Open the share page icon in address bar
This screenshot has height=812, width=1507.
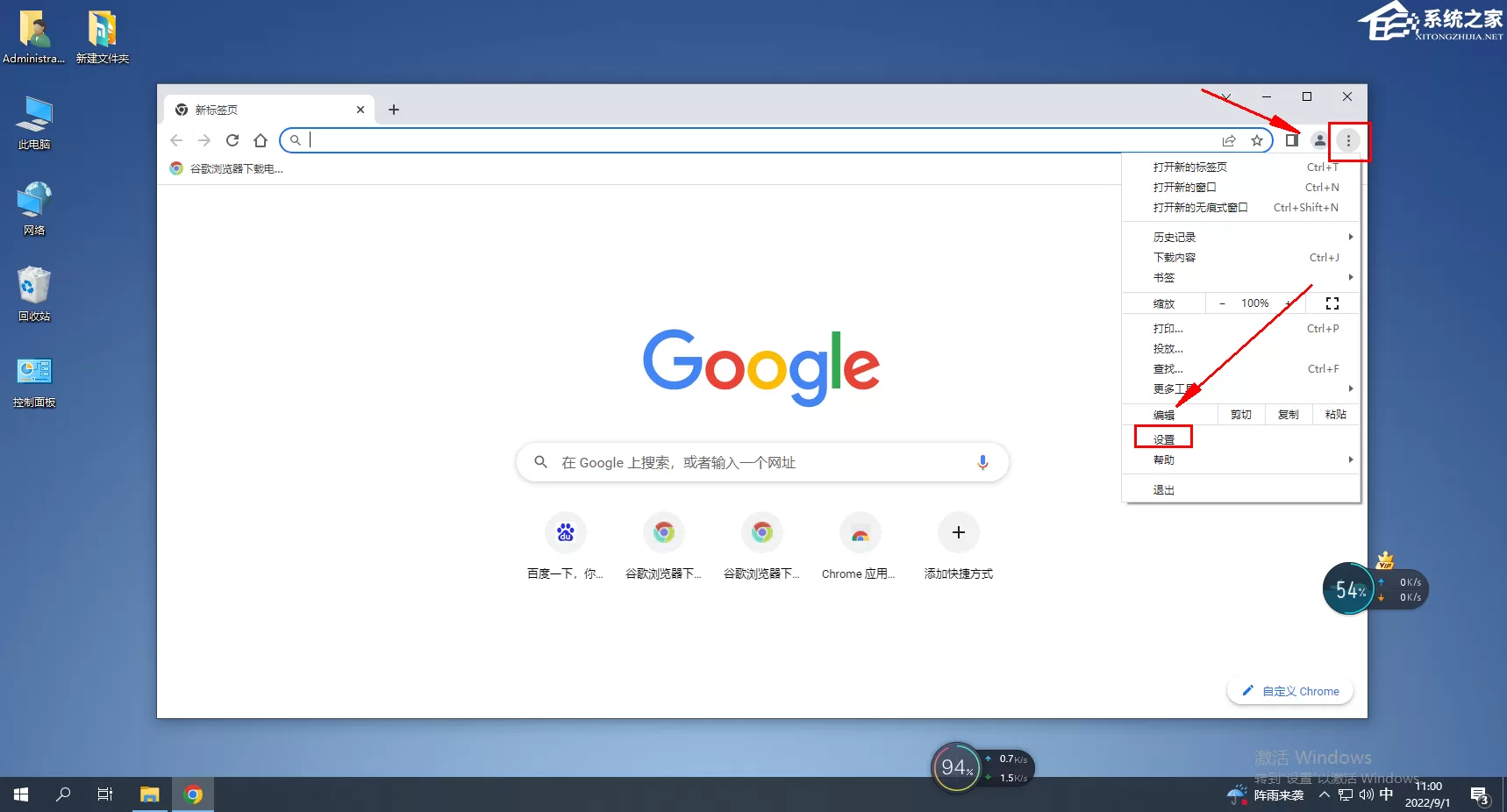(x=1229, y=140)
